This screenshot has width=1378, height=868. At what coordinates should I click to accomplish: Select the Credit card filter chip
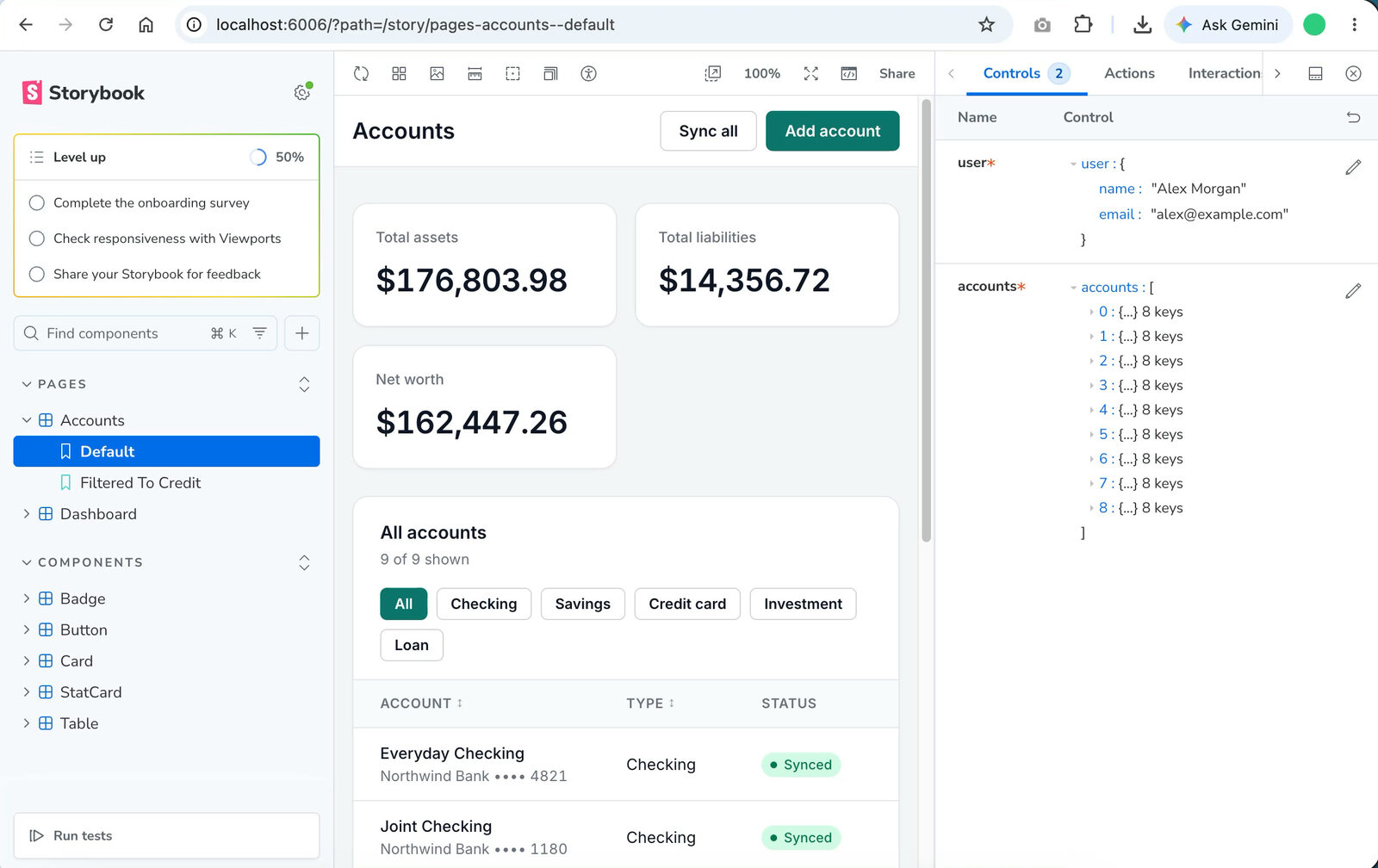coord(687,604)
